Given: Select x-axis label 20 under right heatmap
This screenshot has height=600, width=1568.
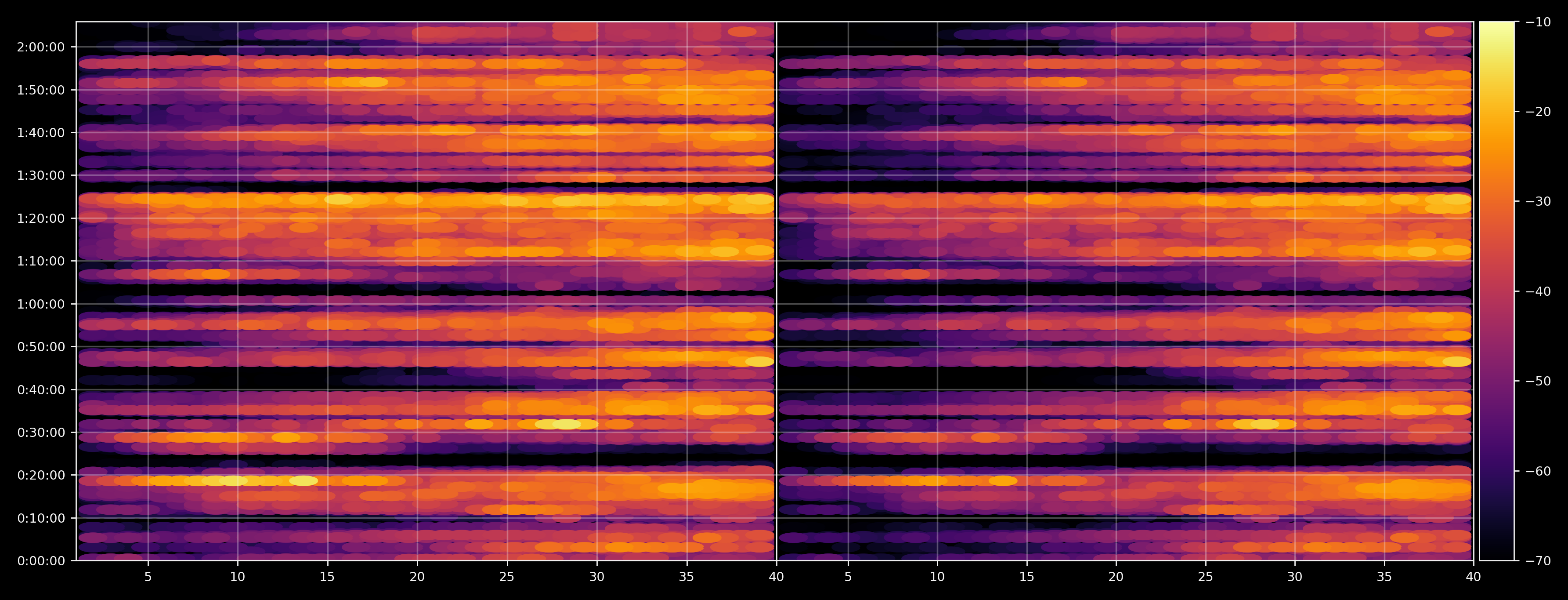Looking at the screenshot, I should (x=1116, y=577).
